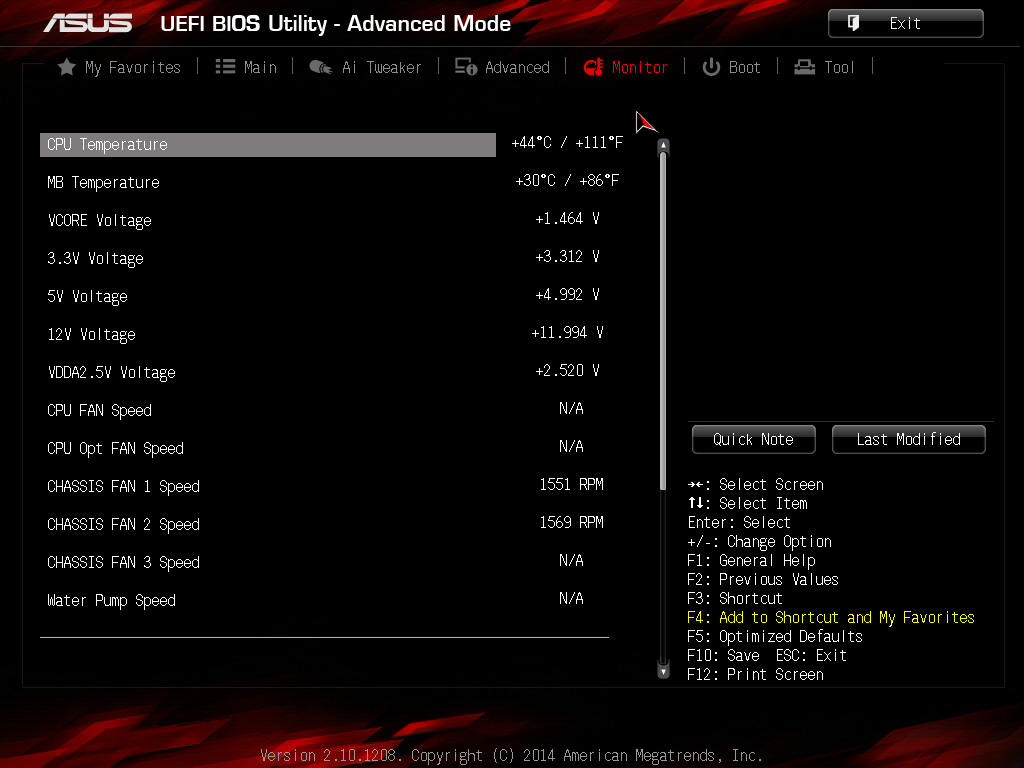The height and width of the screenshot is (768, 1024).
Task: Click the Exit button
Action: click(x=905, y=24)
